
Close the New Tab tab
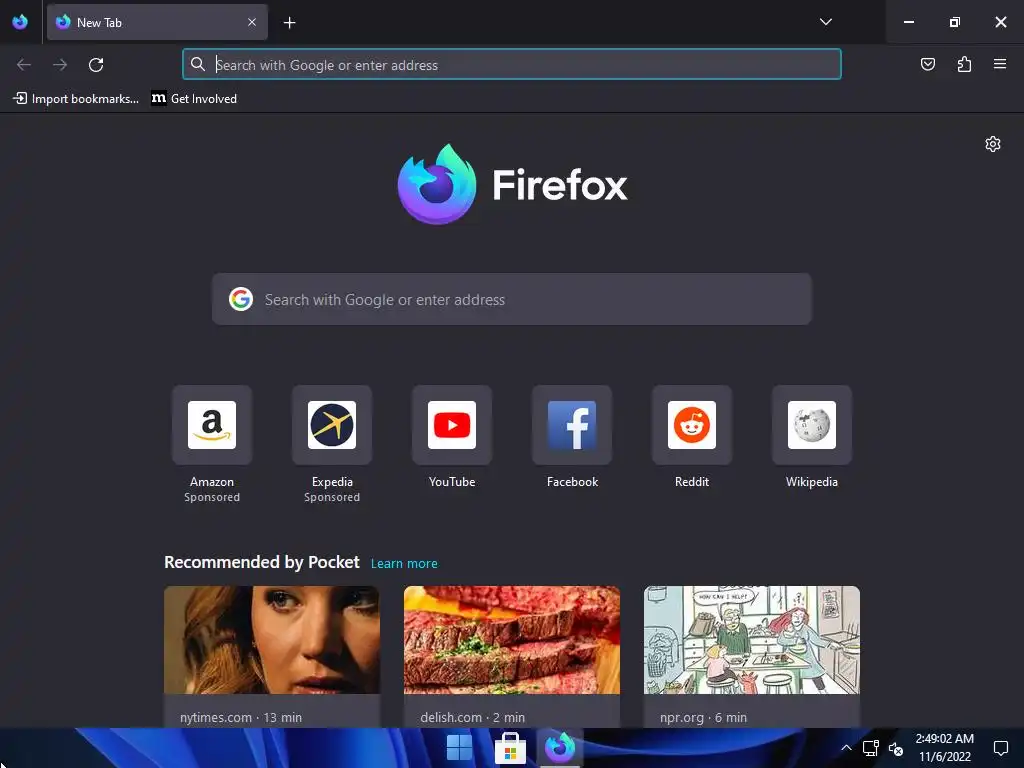click(x=252, y=22)
